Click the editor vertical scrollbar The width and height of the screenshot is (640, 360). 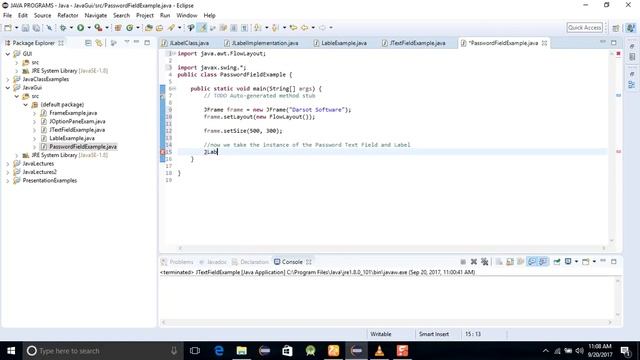[x=611, y=147]
